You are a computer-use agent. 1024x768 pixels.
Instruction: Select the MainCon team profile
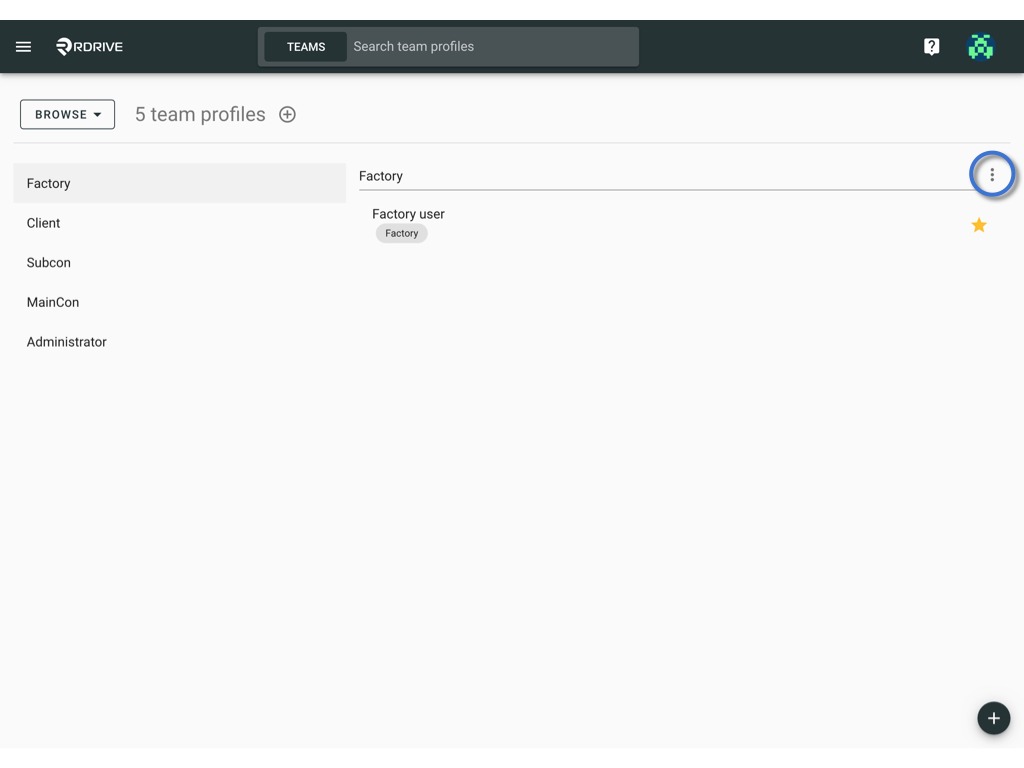click(180, 302)
